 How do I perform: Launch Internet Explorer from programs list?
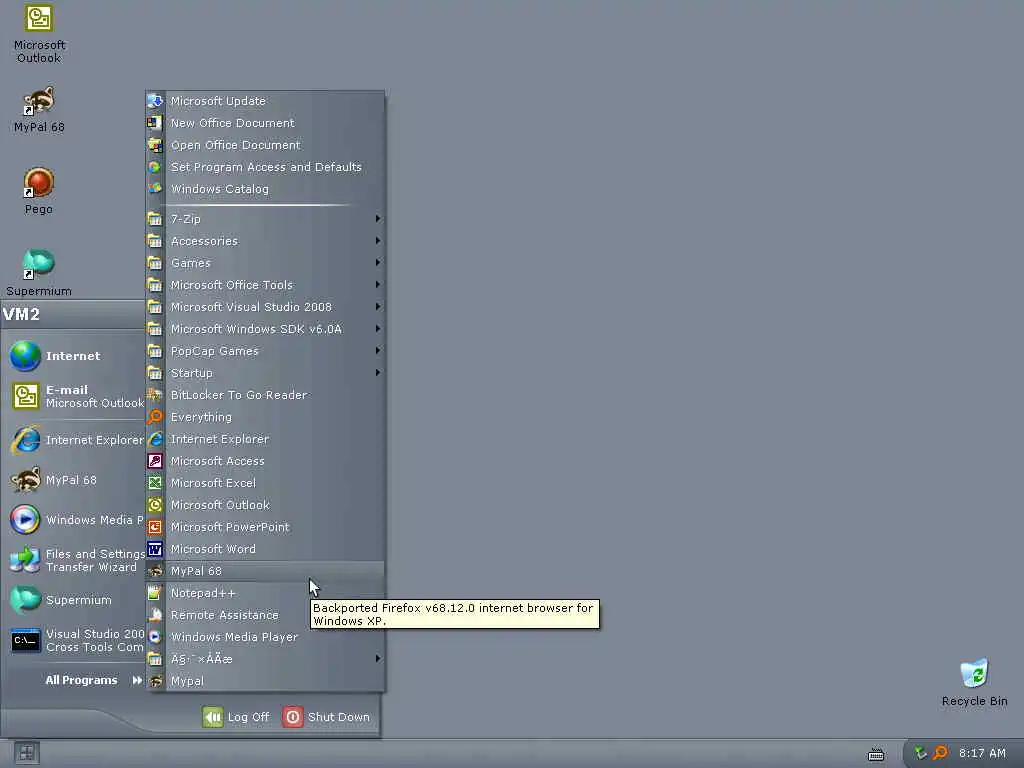[x=265, y=439]
